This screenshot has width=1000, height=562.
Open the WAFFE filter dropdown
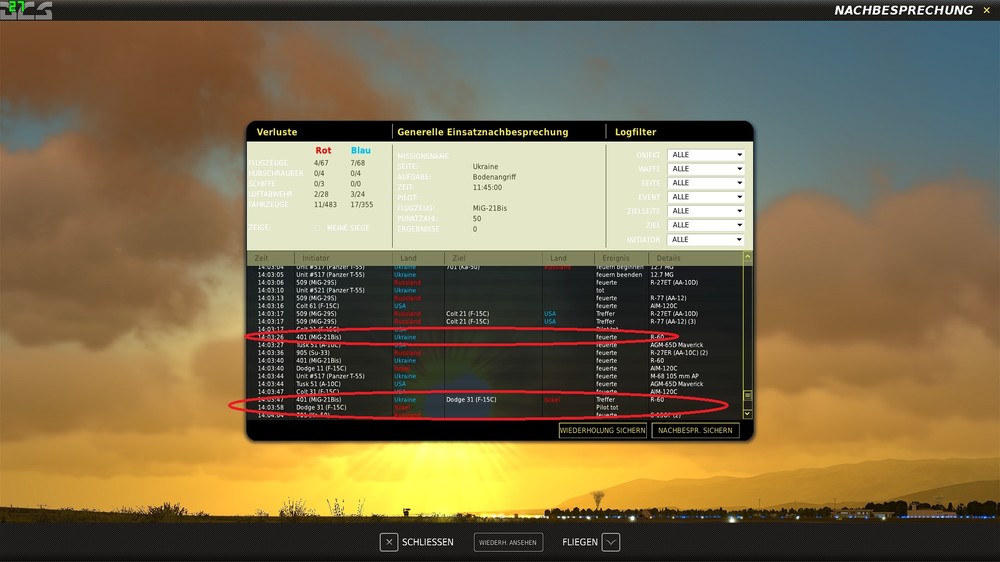point(705,169)
